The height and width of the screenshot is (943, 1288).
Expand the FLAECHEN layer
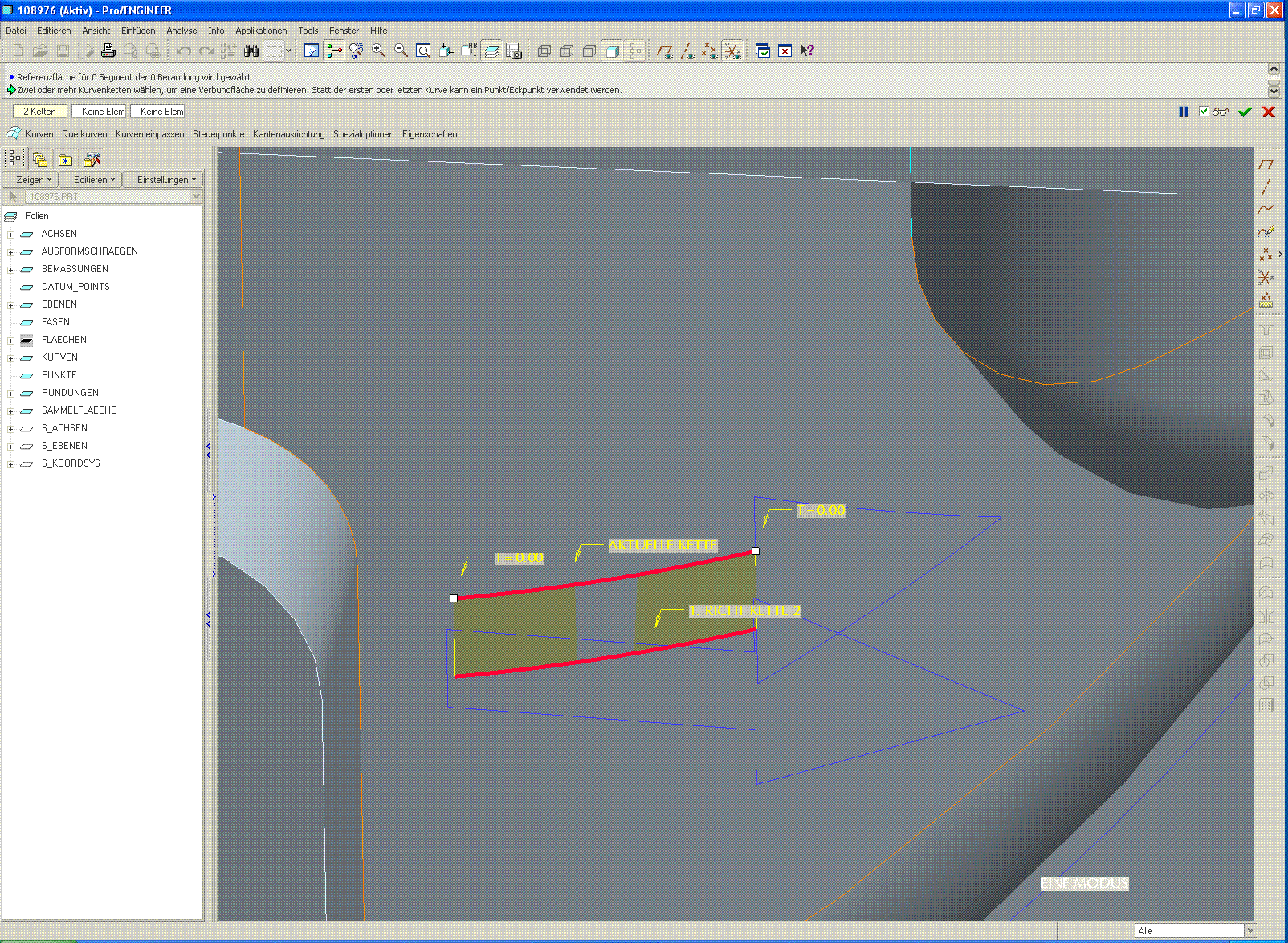[10, 341]
